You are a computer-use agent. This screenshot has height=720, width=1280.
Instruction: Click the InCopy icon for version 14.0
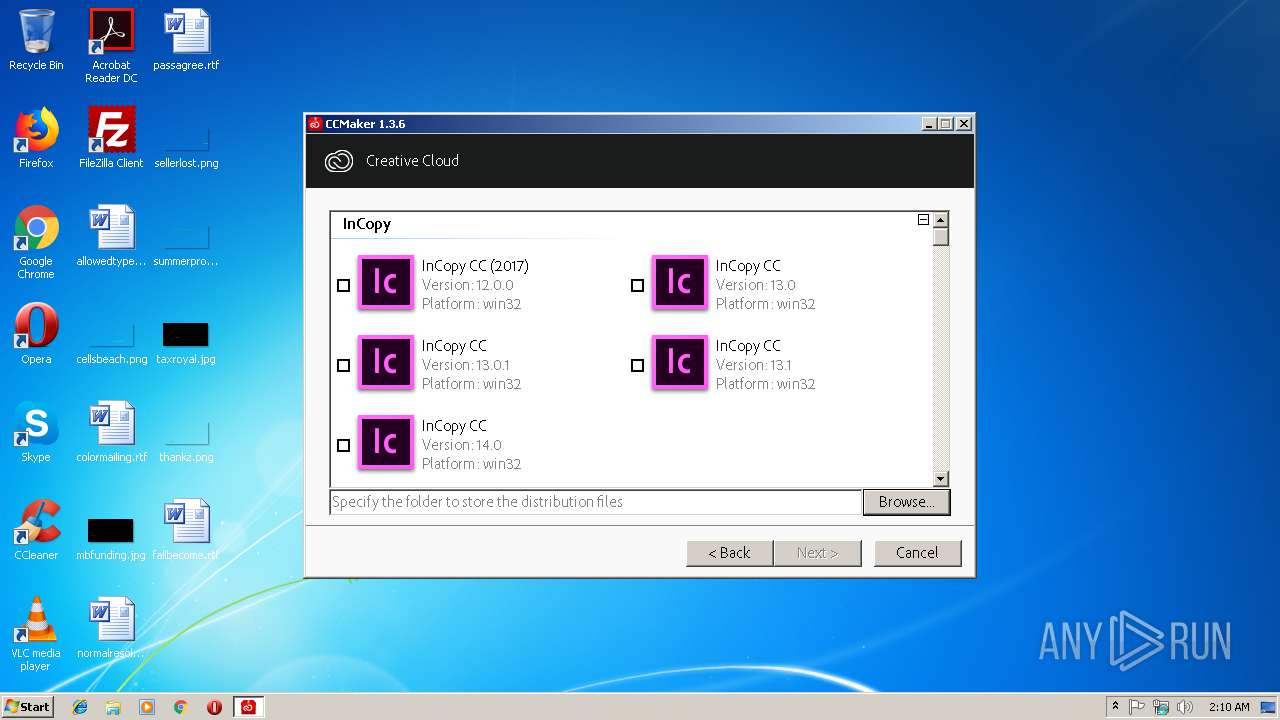386,442
